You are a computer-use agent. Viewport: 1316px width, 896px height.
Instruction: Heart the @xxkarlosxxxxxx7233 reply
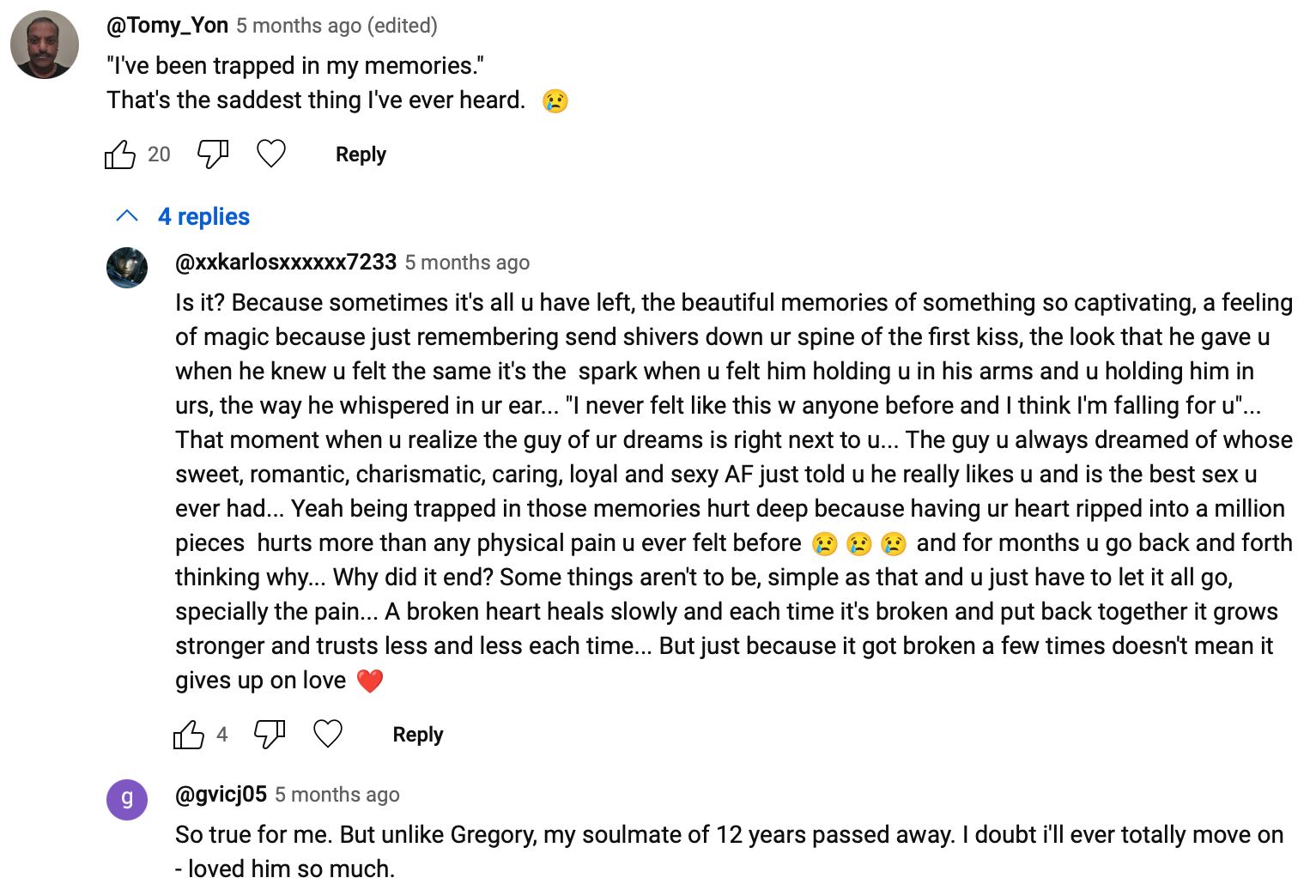click(328, 735)
